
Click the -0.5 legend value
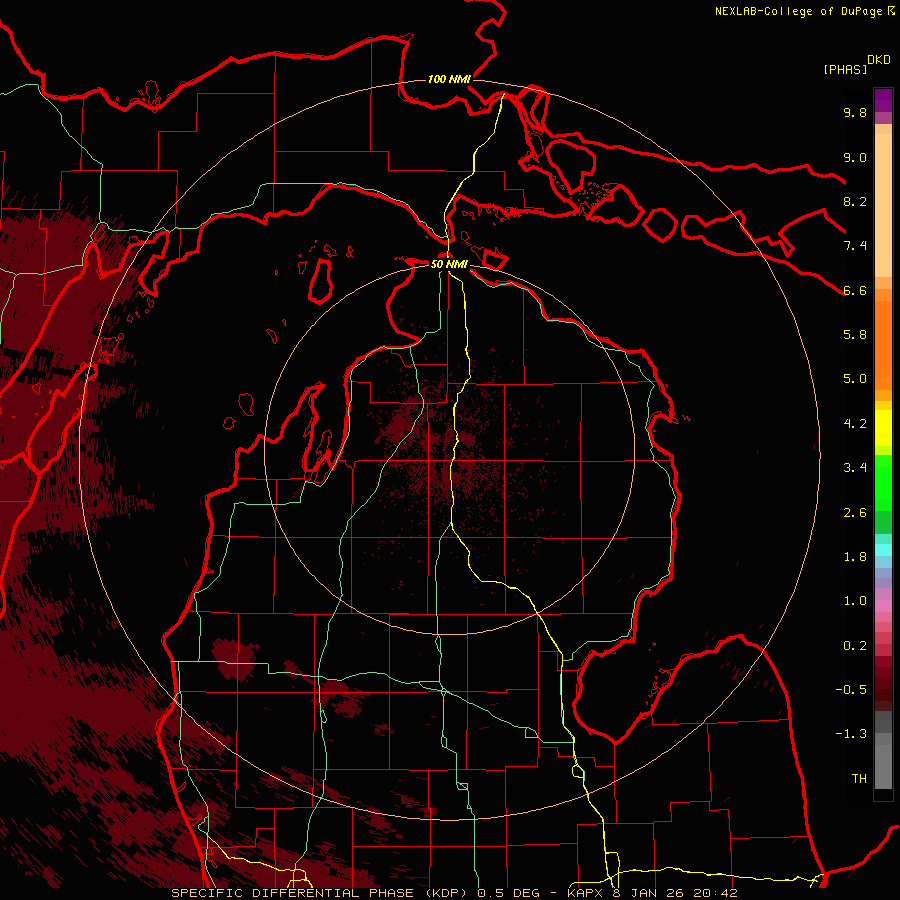coord(851,690)
